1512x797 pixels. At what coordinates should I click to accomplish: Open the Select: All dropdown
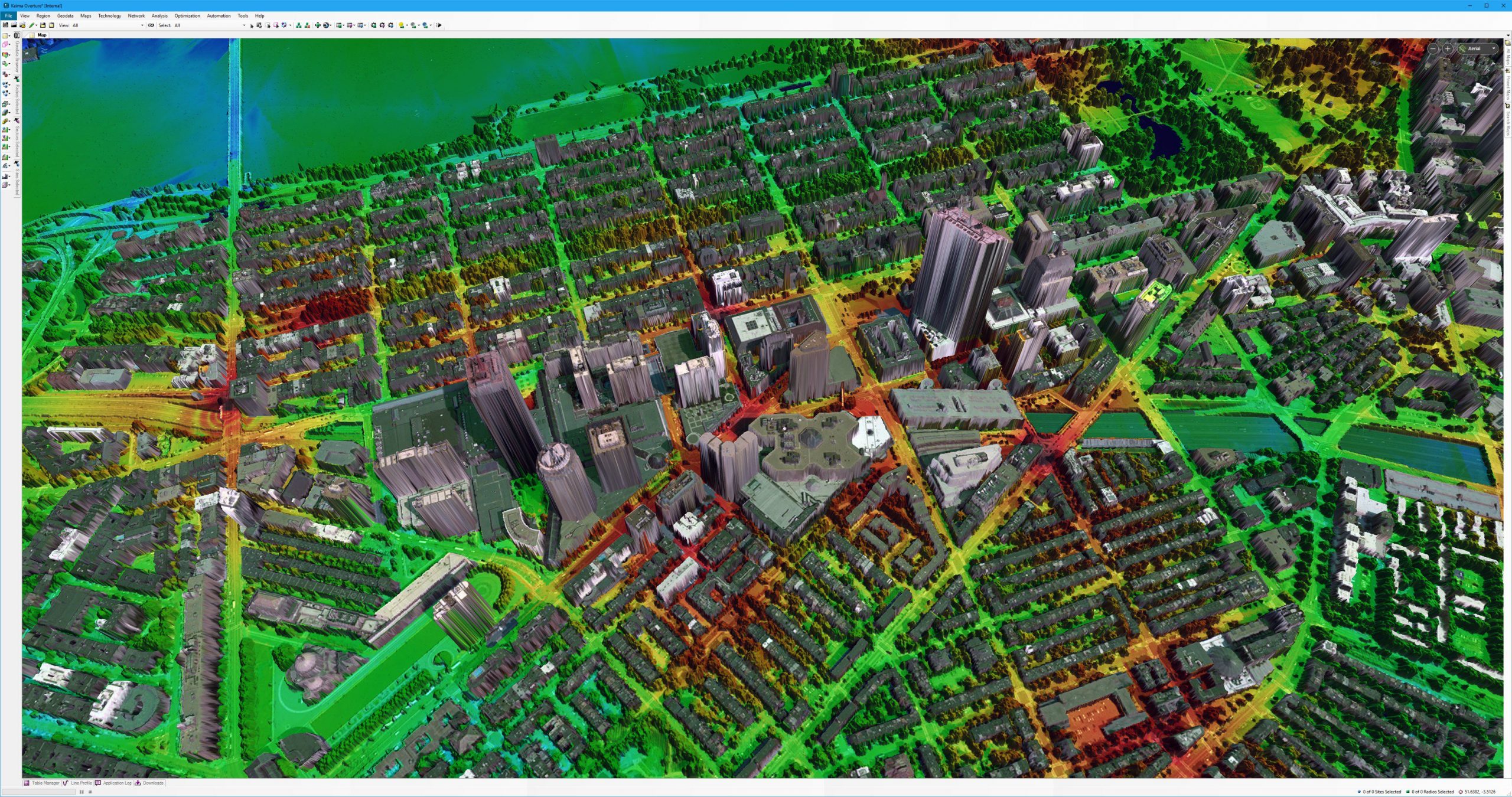click(244, 25)
